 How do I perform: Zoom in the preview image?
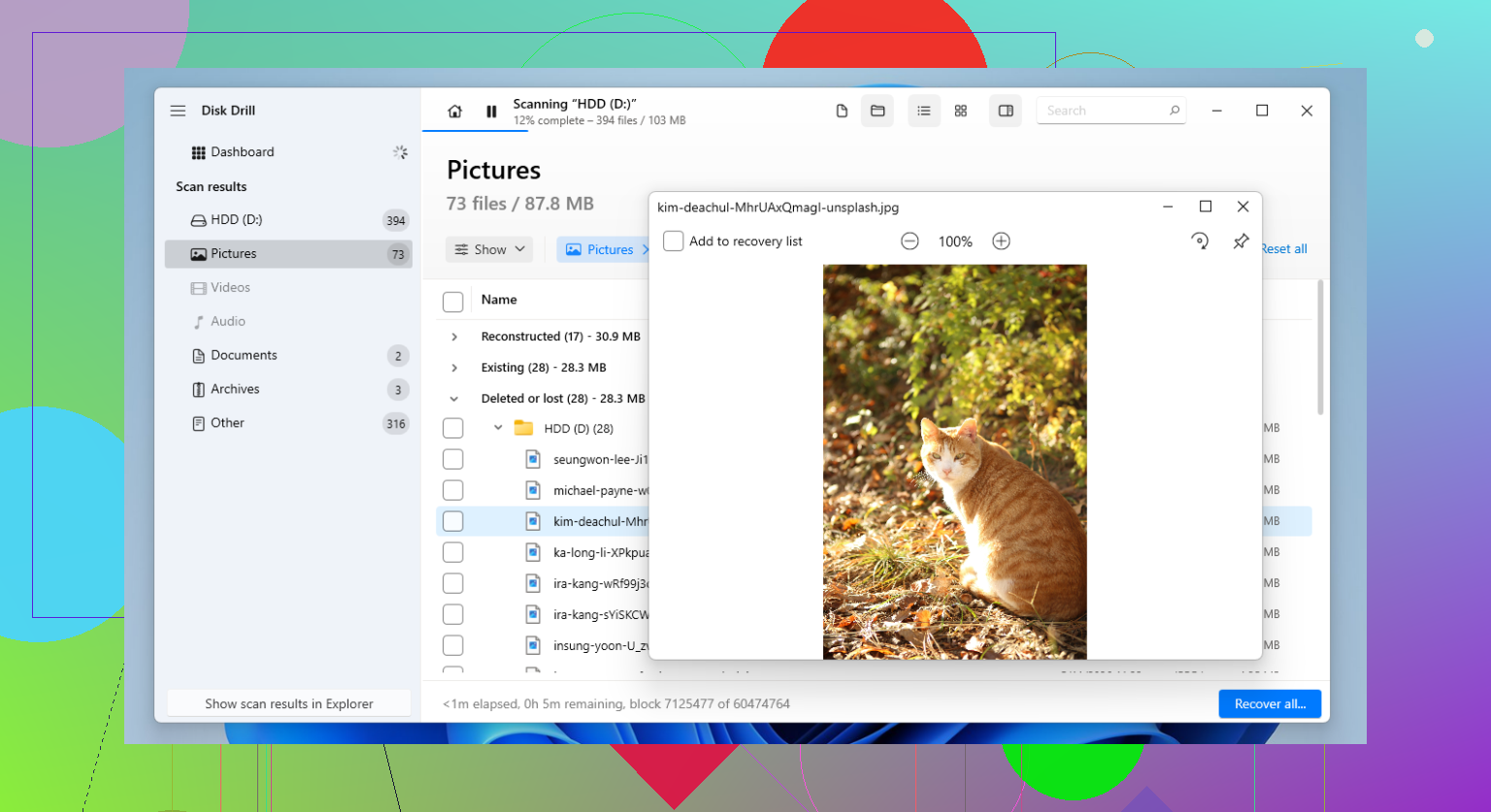pyautogui.click(x=1001, y=242)
